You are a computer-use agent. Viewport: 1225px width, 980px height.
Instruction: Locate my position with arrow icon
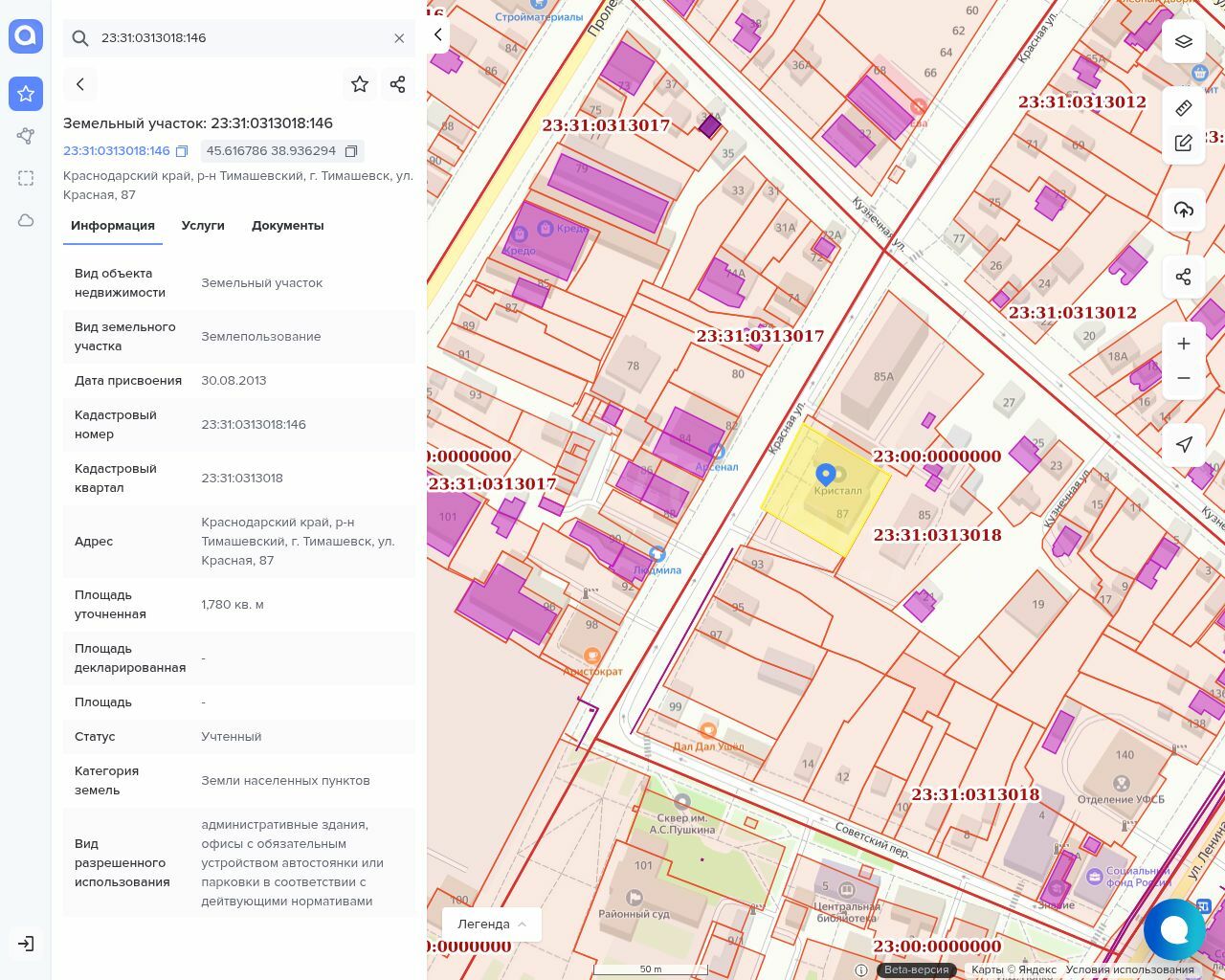point(1183,444)
